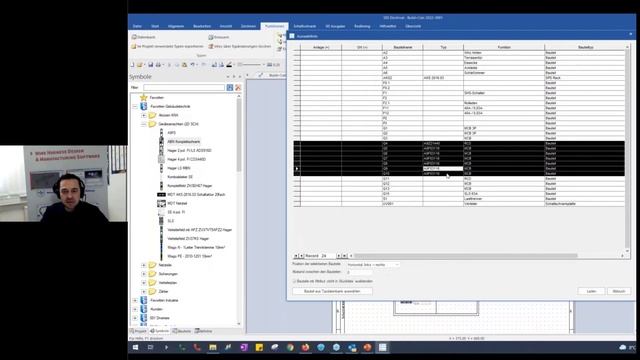This screenshot has width=640, height=360.
Task: Expand the Favoriten Industrie node
Action: (x=135, y=300)
